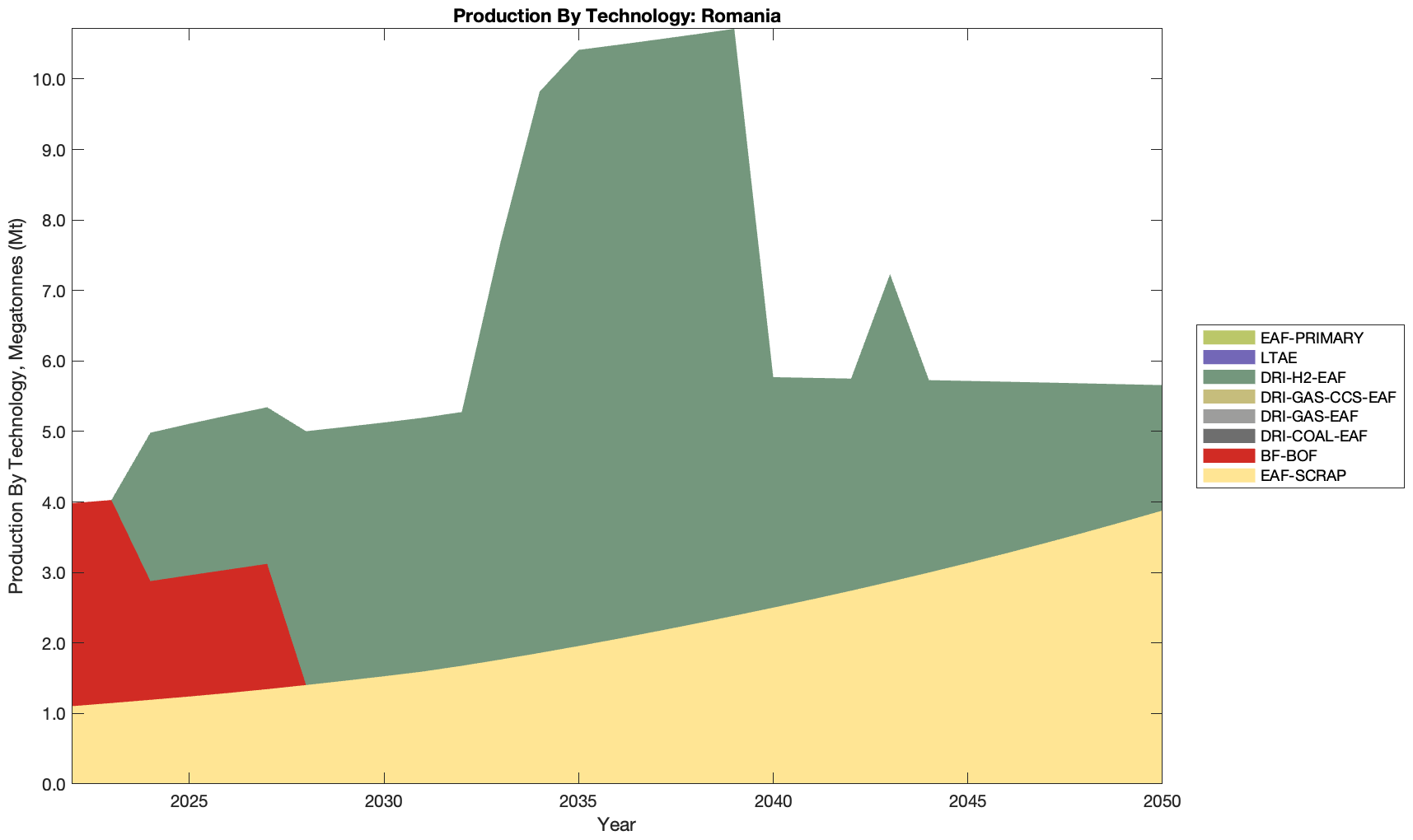Viewport: 1413px width, 840px height.
Task: Click the green peak tip near 2043
Action: coord(889,284)
